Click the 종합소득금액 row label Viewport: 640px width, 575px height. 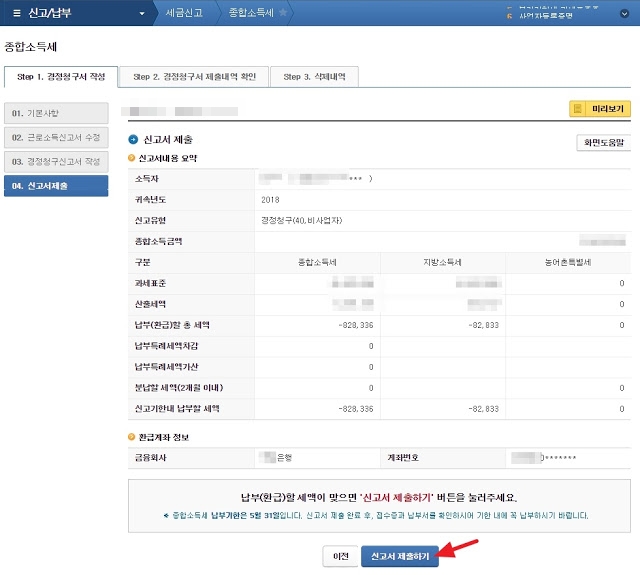[158, 242]
